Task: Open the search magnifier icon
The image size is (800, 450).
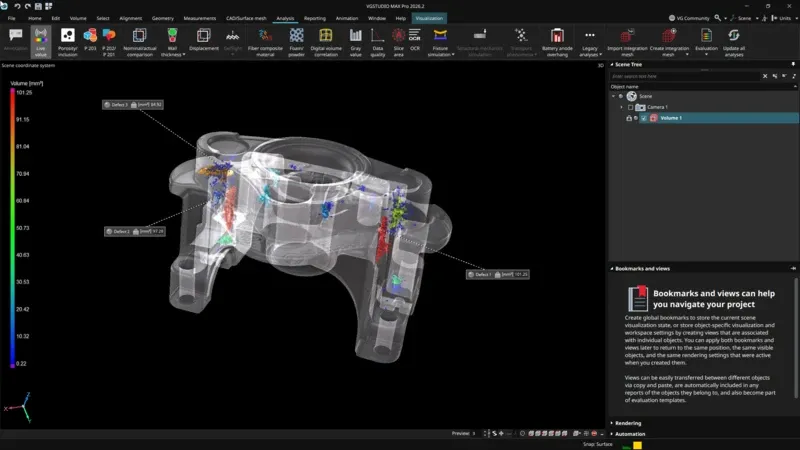Action: click(717, 18)
